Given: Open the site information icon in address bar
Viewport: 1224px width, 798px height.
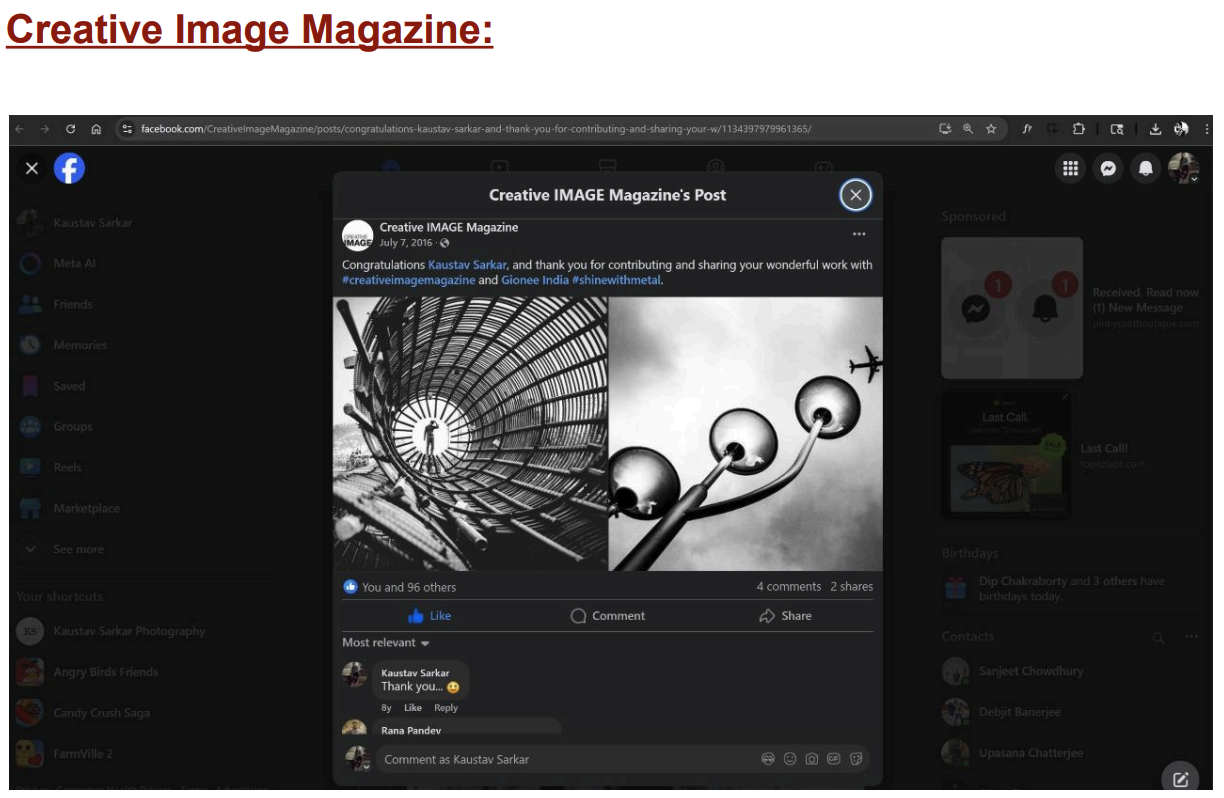Looking at the screenshot, I should tap(127, 129).
